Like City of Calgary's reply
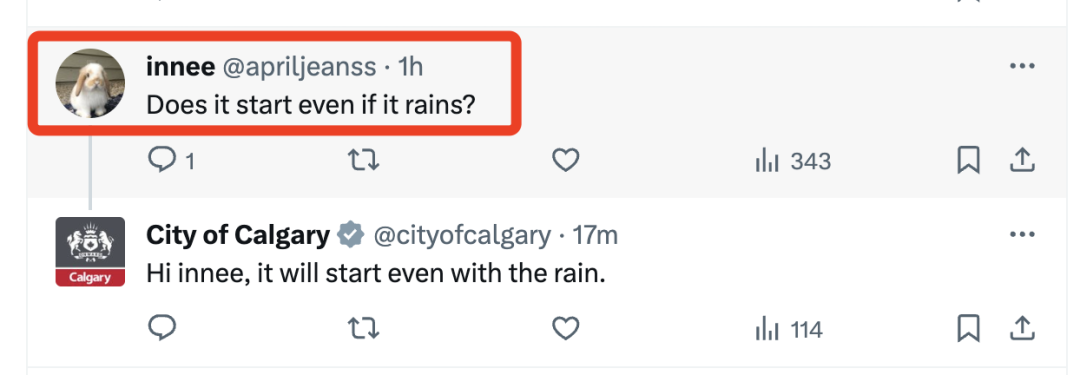 565,330
